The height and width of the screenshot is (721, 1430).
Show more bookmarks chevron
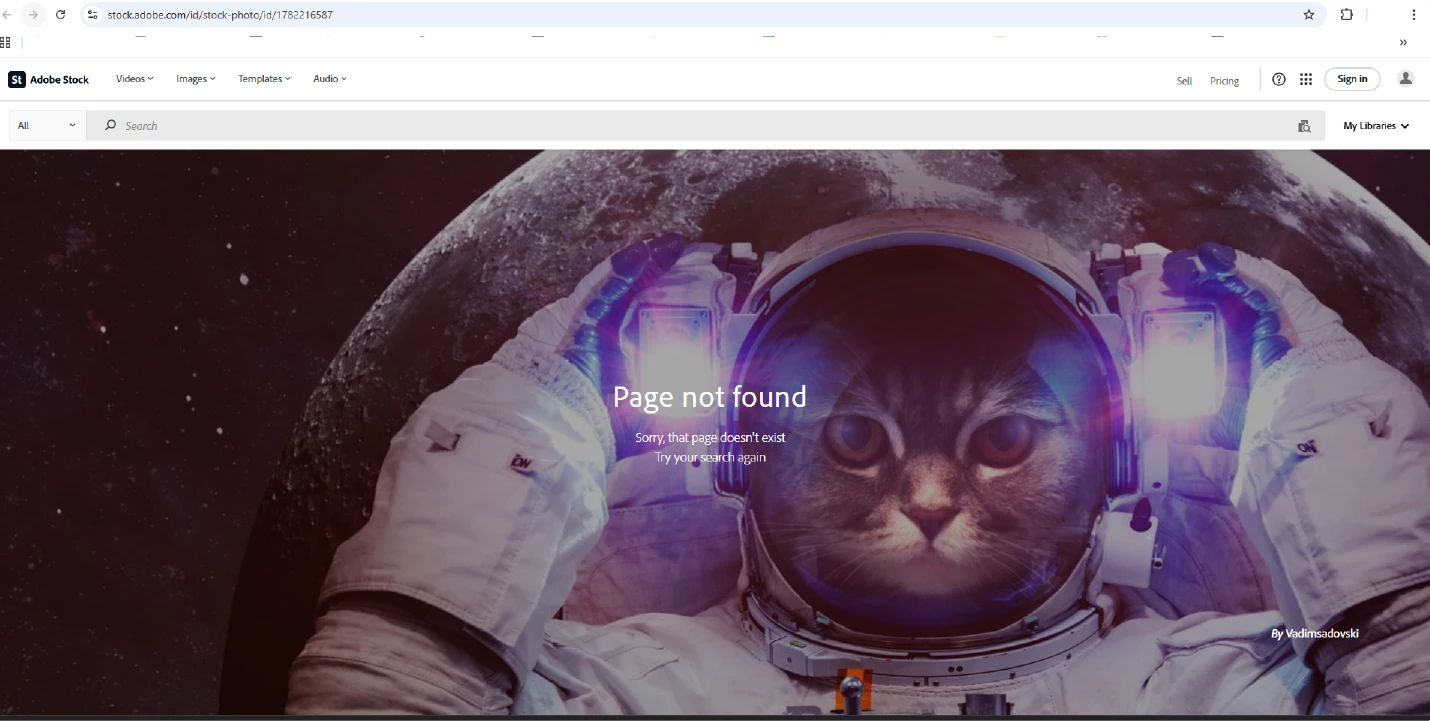(x=1403, y=42)
